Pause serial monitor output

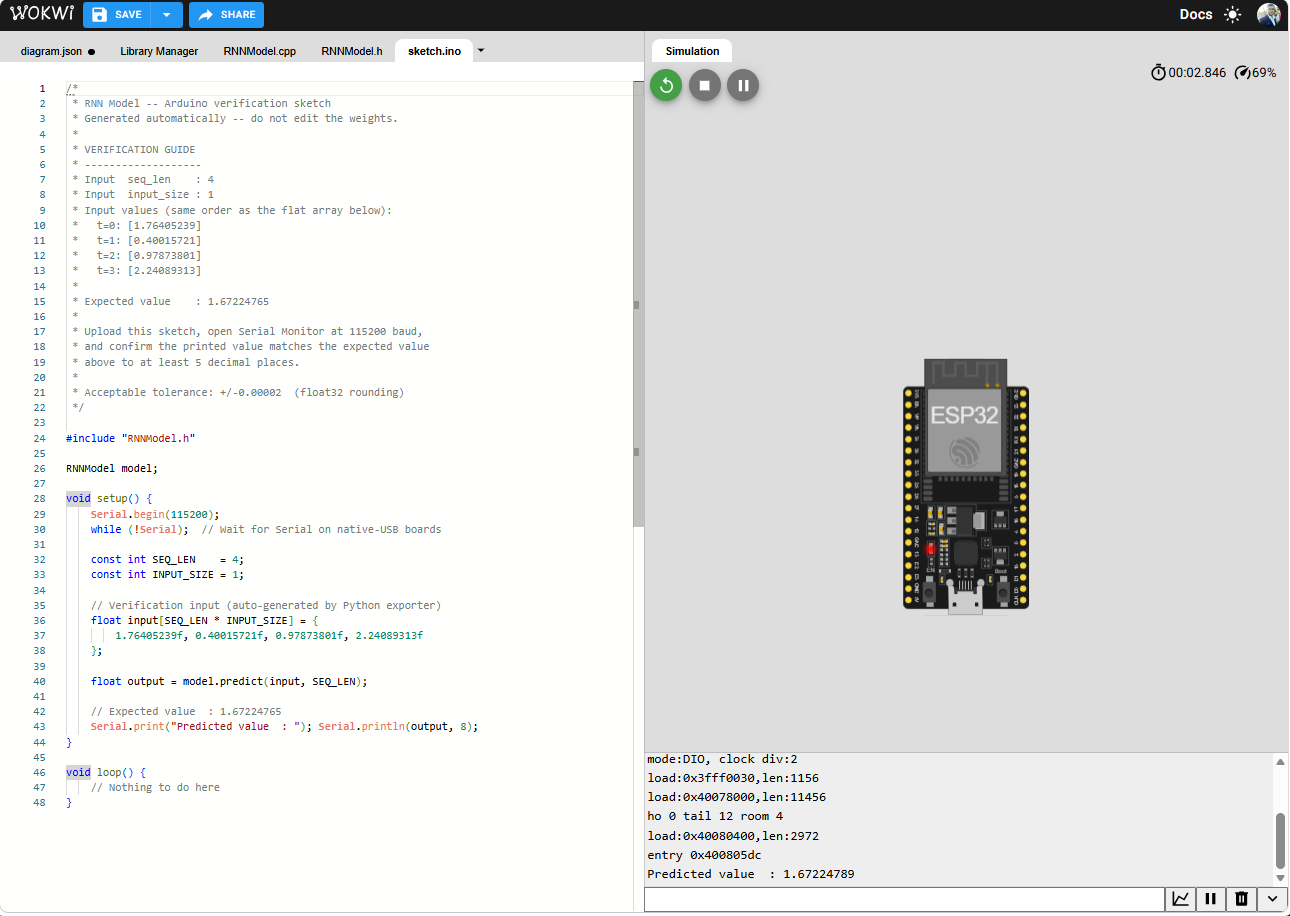click(1211, 899)
